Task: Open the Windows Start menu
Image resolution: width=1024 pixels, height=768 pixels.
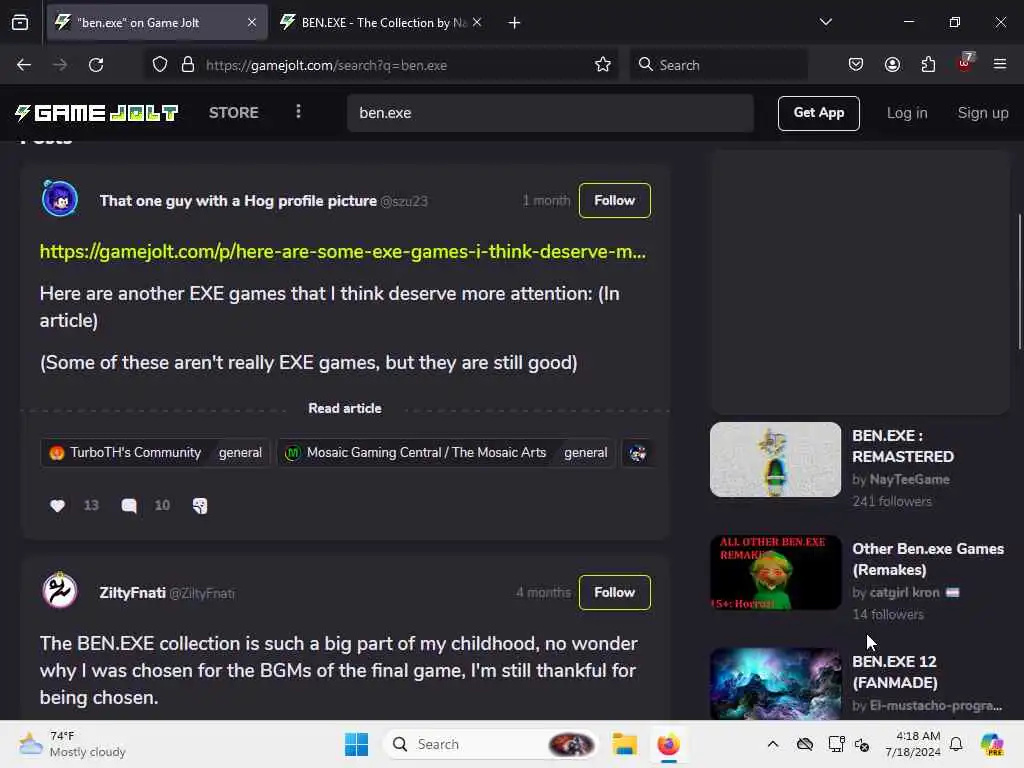Action: click(357, 744)
